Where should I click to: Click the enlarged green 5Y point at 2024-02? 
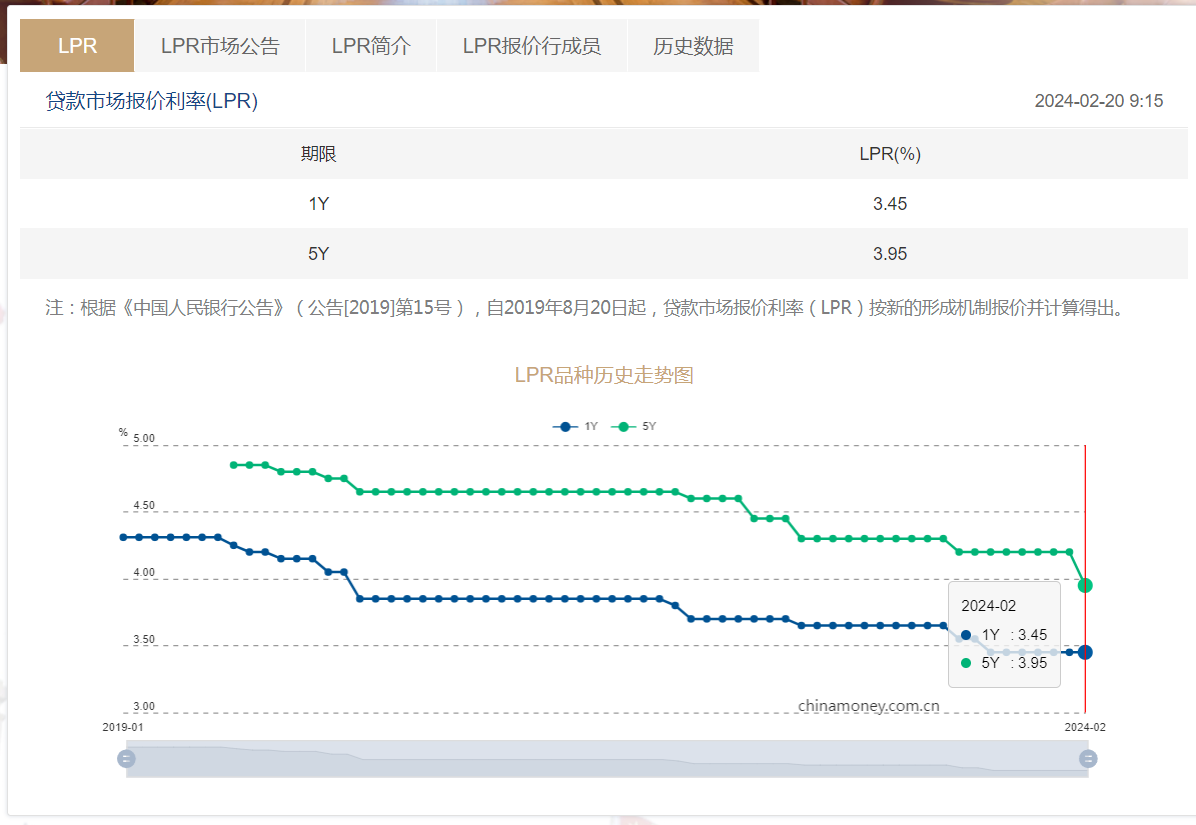click(x=1085, y=585)
